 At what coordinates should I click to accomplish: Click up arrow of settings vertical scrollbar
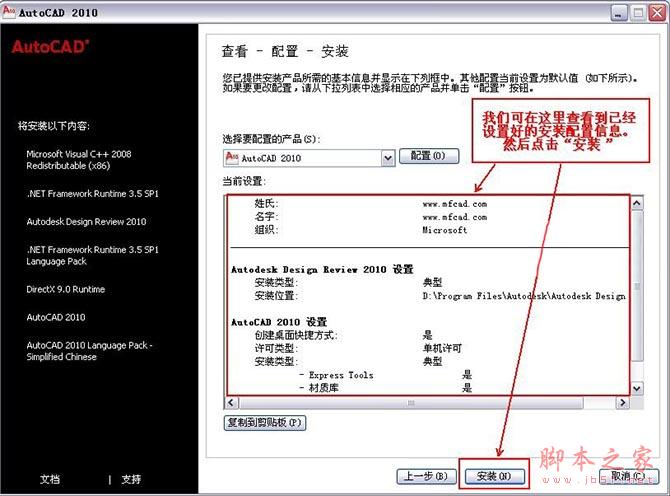637,203
